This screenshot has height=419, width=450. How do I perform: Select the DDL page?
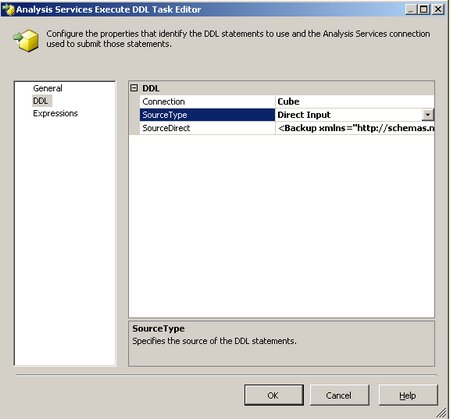[40, 101]
